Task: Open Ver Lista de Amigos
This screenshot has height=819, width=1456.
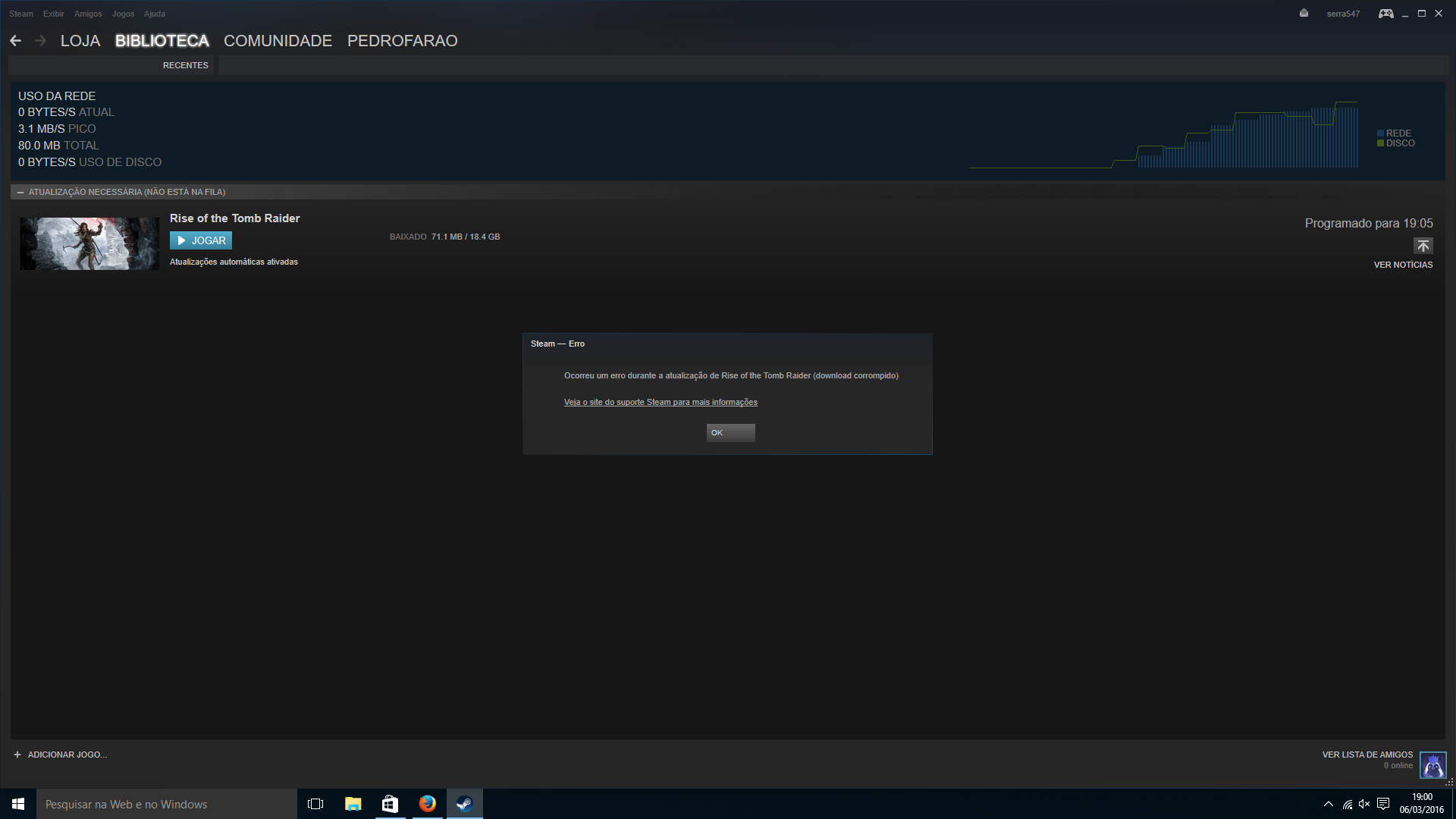Action: 1367,755
